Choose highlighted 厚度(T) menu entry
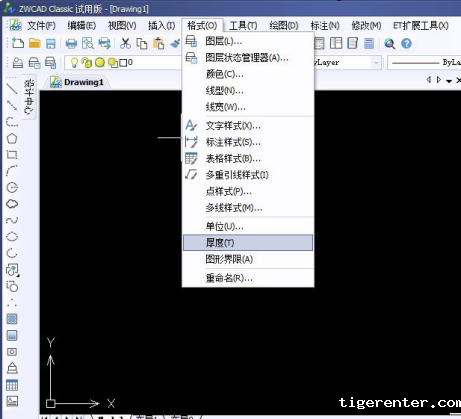The width and height of the screenshot is (461, 419). pyautogui.click(x=248, y=243)
